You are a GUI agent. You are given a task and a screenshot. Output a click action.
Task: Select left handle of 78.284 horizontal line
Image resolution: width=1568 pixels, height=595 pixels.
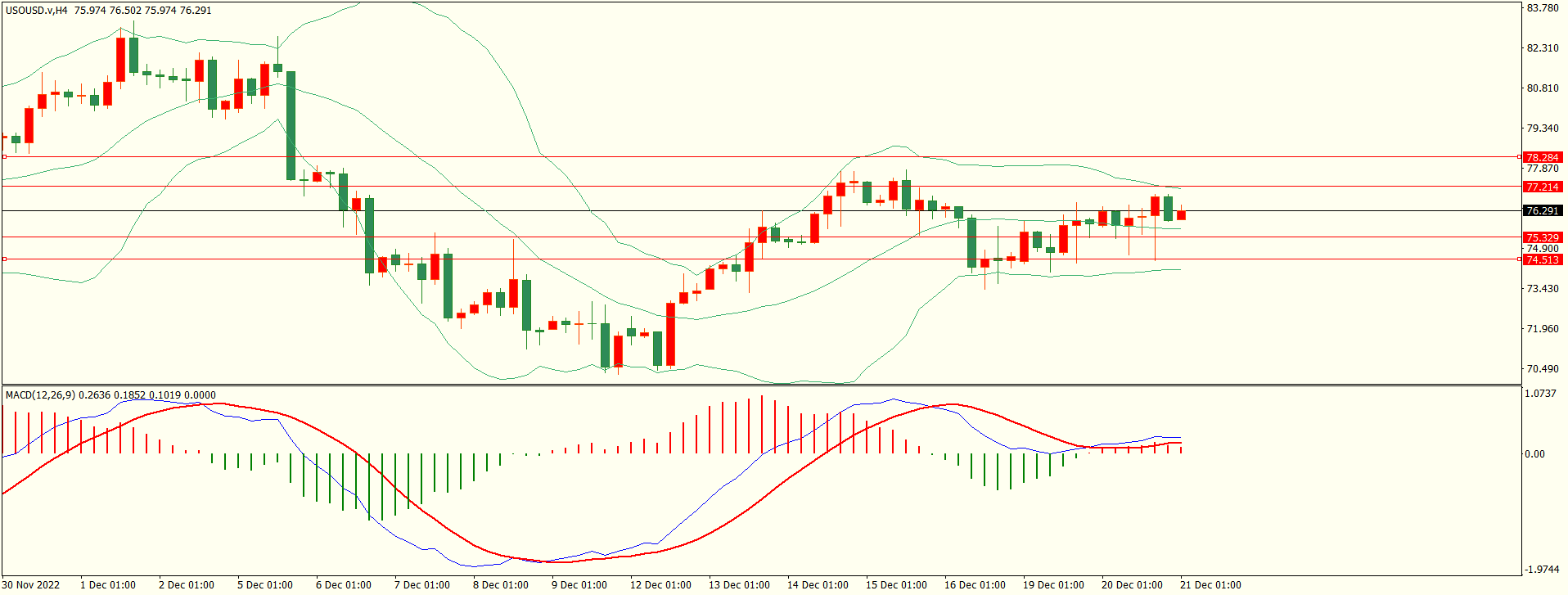[x=4, y=156]
